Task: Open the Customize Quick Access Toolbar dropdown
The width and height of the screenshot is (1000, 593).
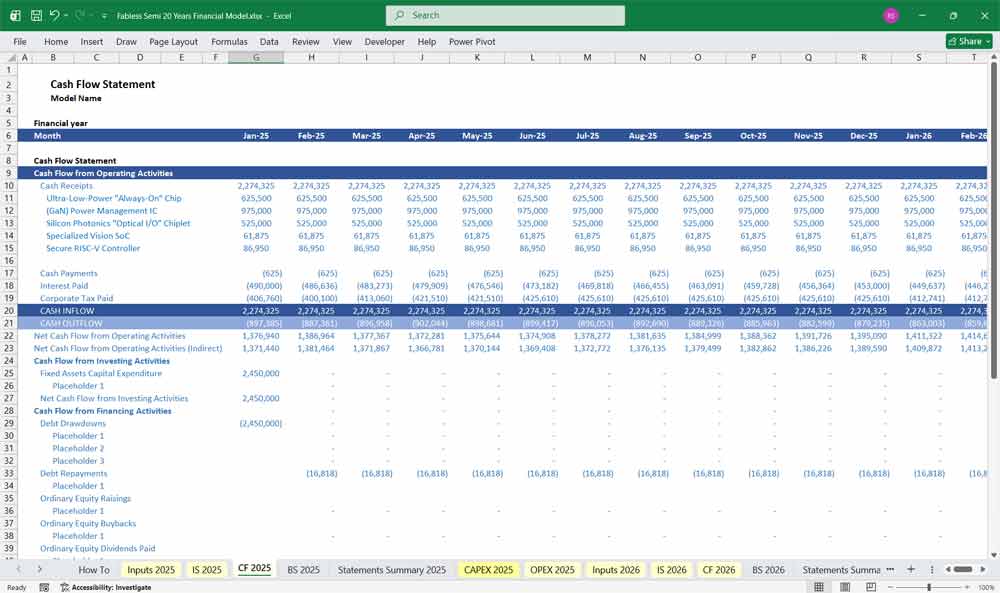Action: 103,15
